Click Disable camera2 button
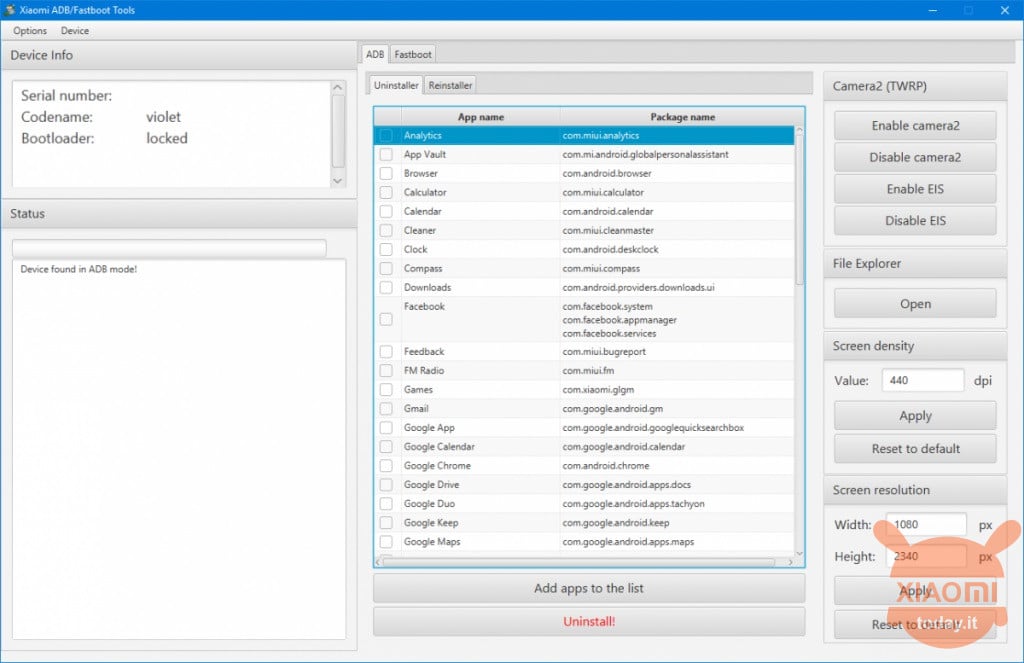This screenshot has width=1024, height=663. click(x=915, y=157)
